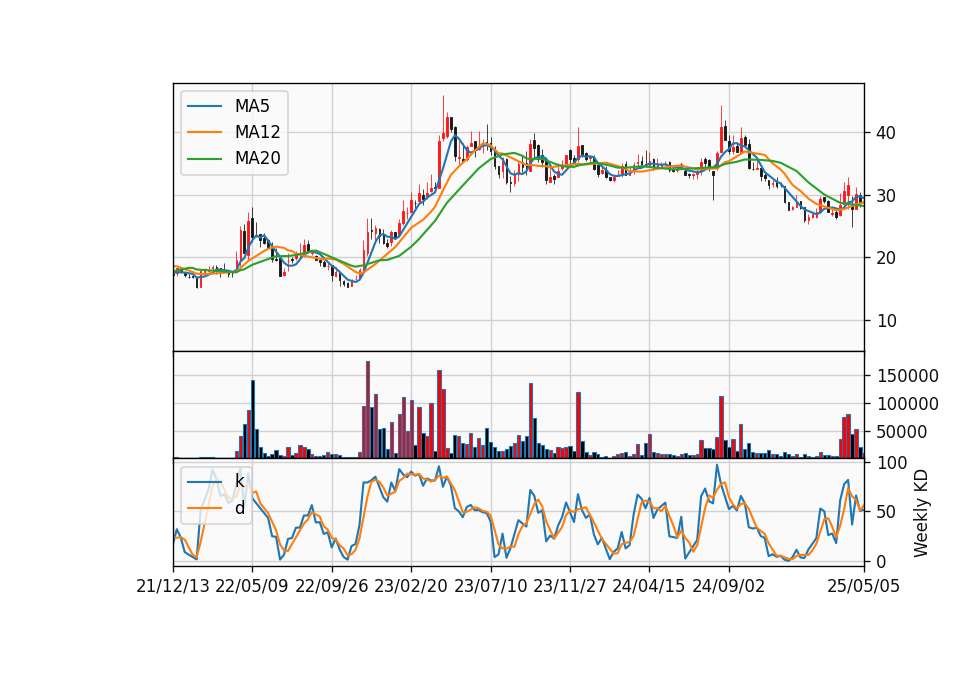Click the KD axis value 50

[x=886, y=512]
